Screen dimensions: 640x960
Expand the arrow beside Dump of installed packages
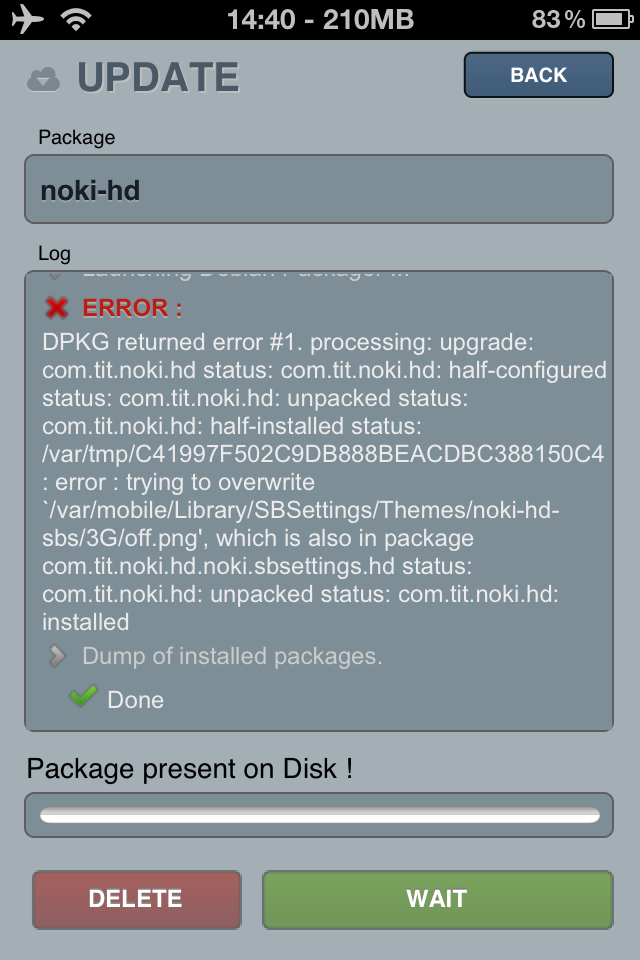58,657
